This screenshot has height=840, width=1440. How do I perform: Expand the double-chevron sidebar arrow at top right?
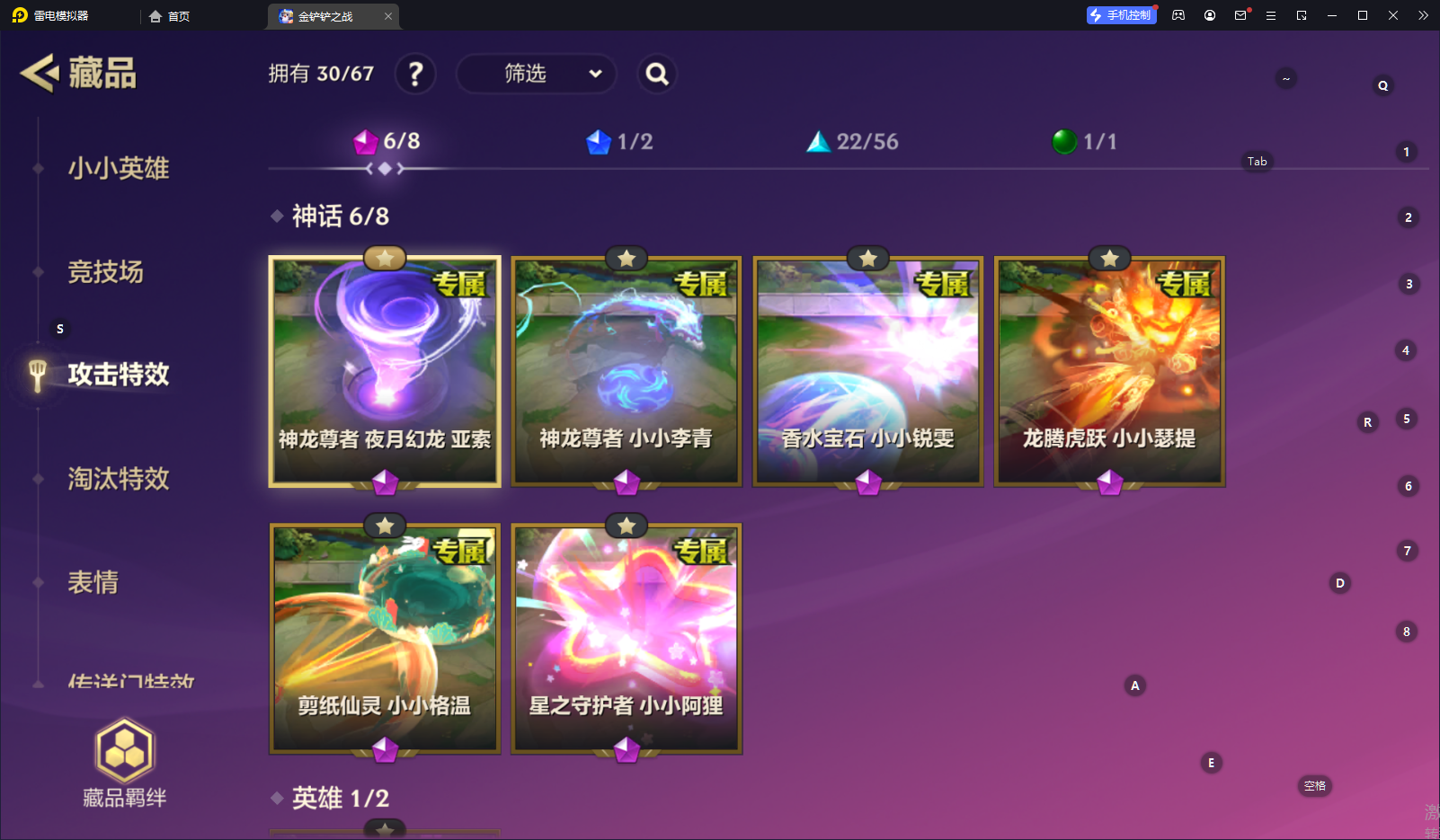(1423, 15)
